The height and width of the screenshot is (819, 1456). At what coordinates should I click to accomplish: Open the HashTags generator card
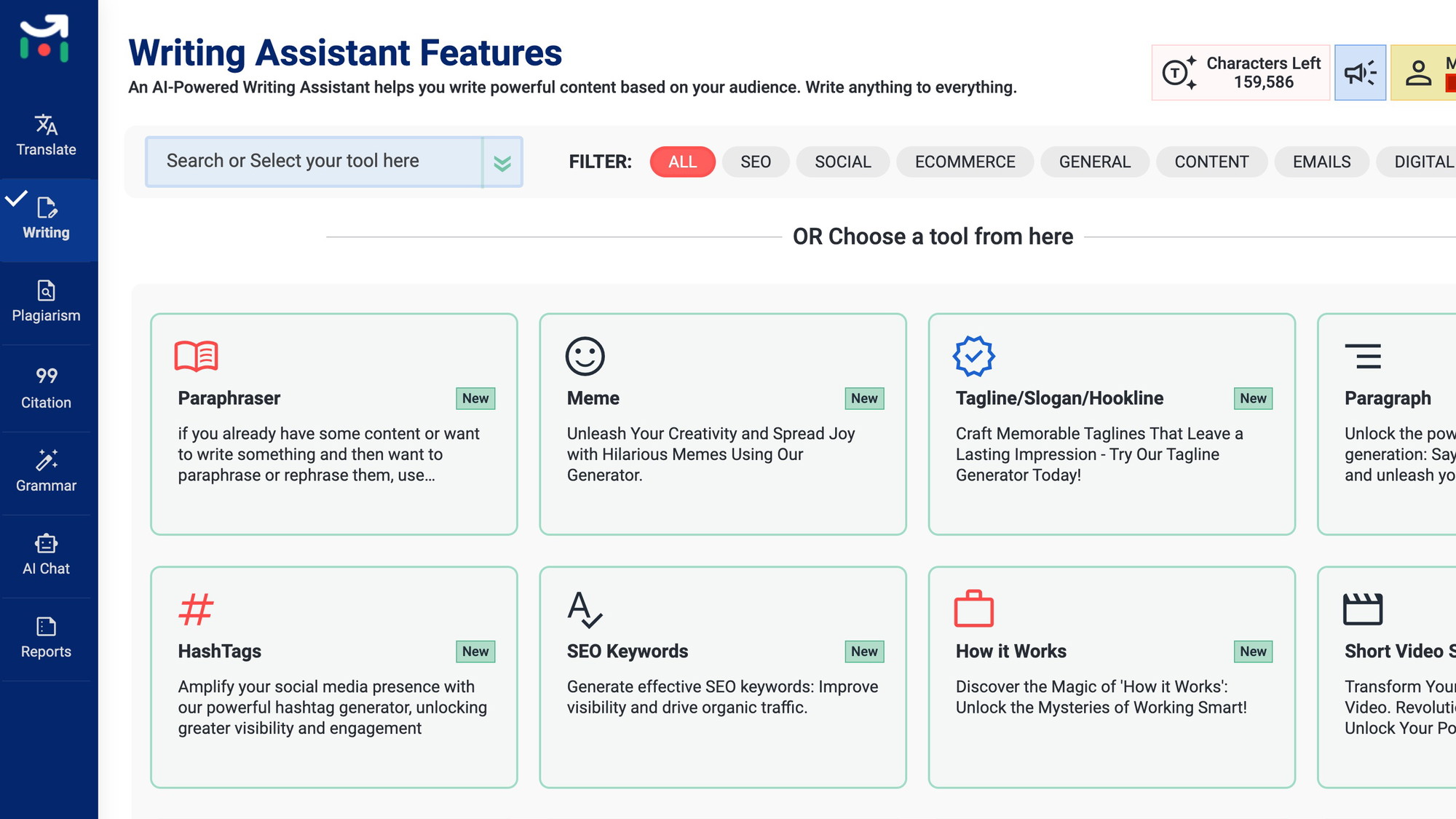333,677
